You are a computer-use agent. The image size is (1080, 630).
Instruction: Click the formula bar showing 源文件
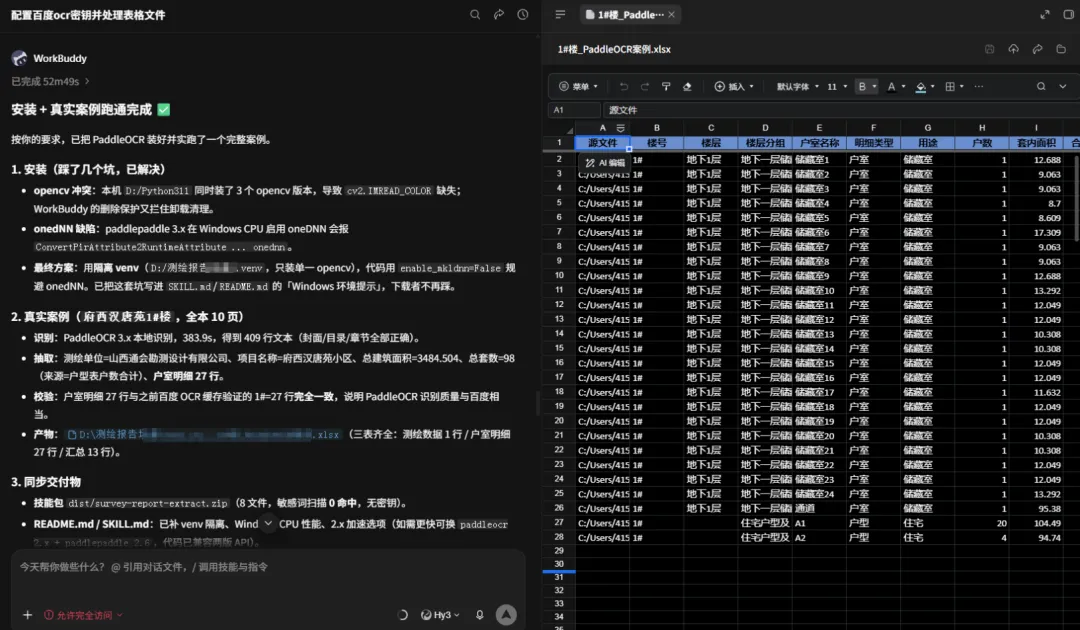pos(840,109)
